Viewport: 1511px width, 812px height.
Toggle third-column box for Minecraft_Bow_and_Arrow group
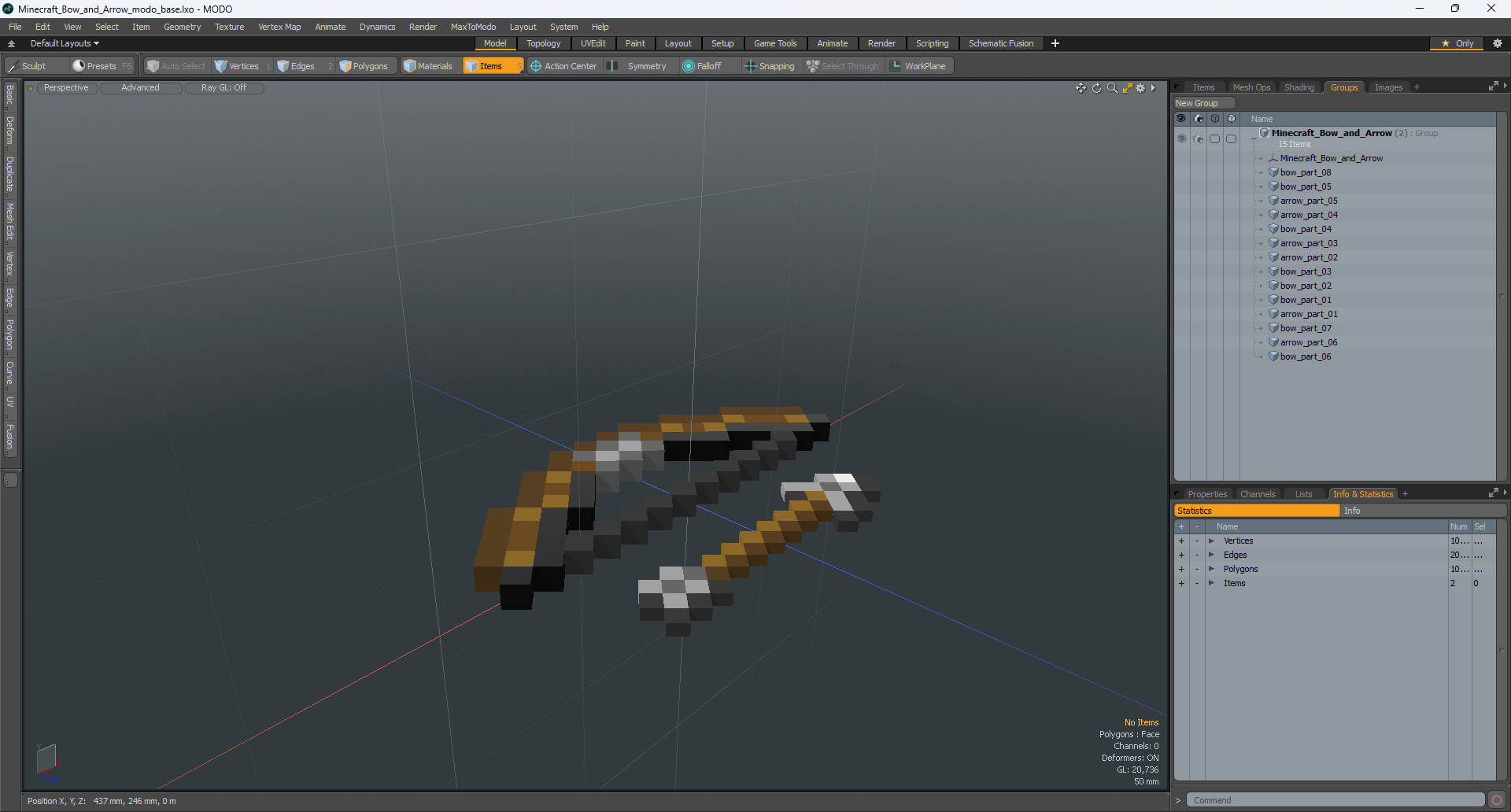point(1215,138)
